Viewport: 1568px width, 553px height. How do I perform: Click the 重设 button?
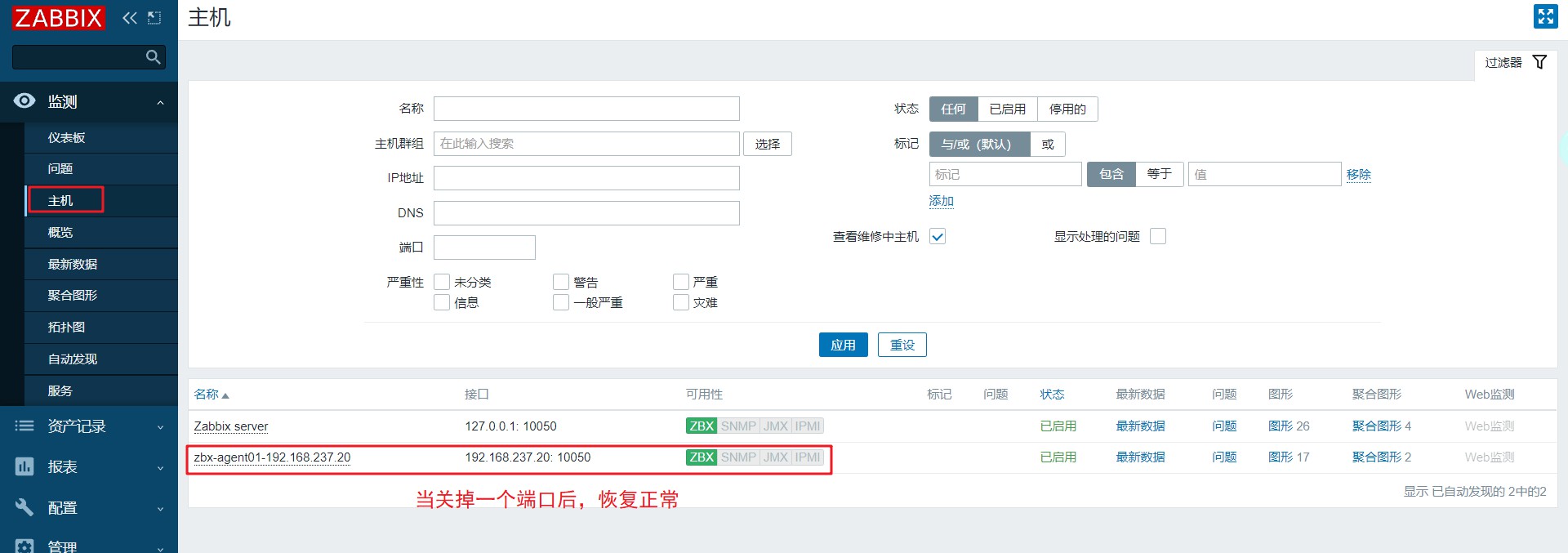pyautogui.click(x=902, y=345)
